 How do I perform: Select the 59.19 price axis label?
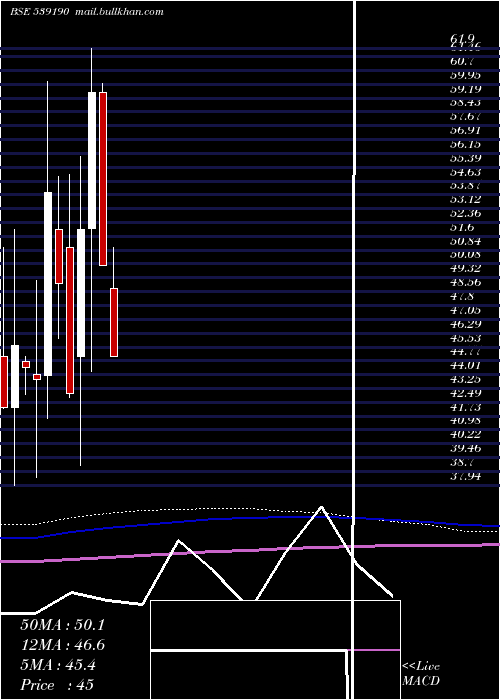465,89
